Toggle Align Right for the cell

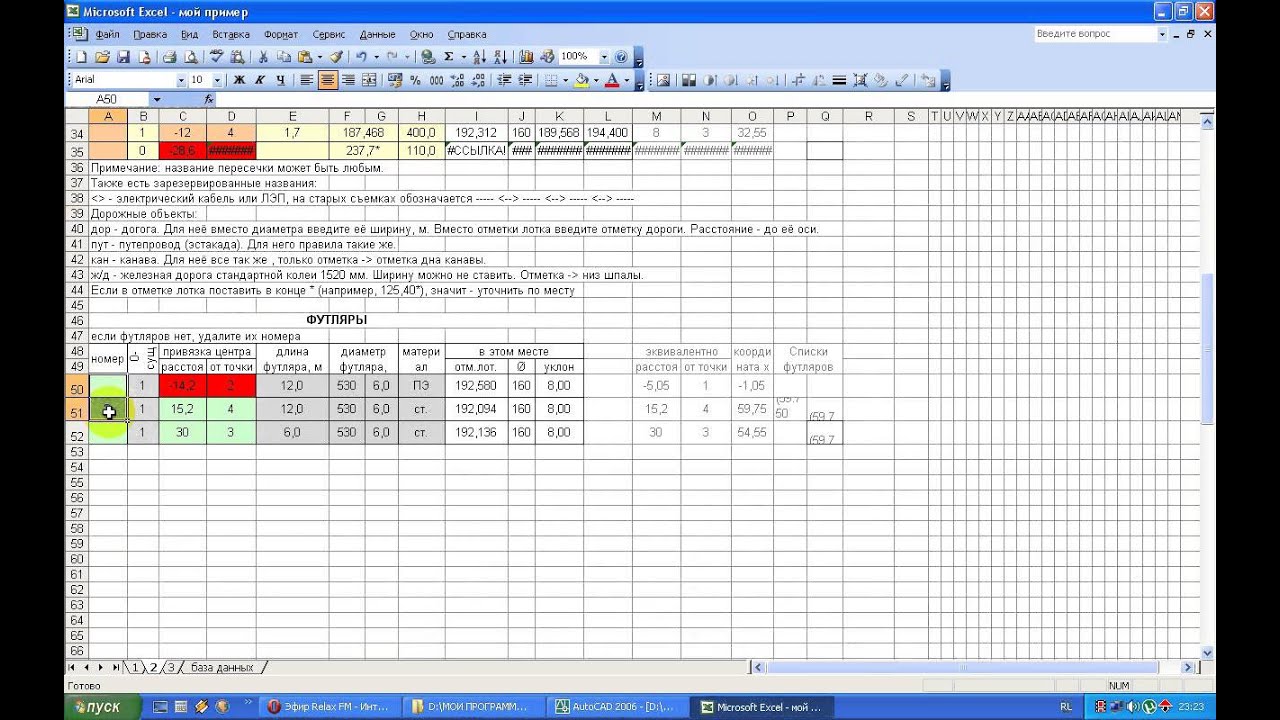click(x=348, y=80)
